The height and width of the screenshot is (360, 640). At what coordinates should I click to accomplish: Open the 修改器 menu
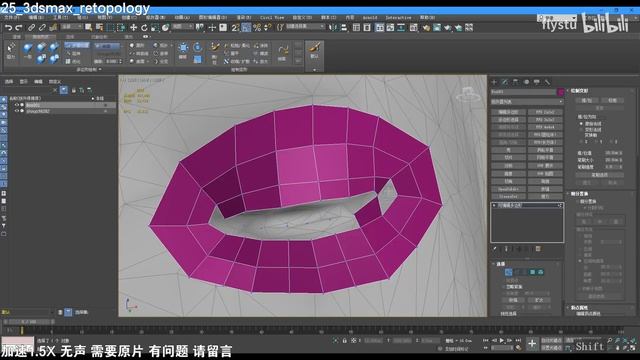156,18
